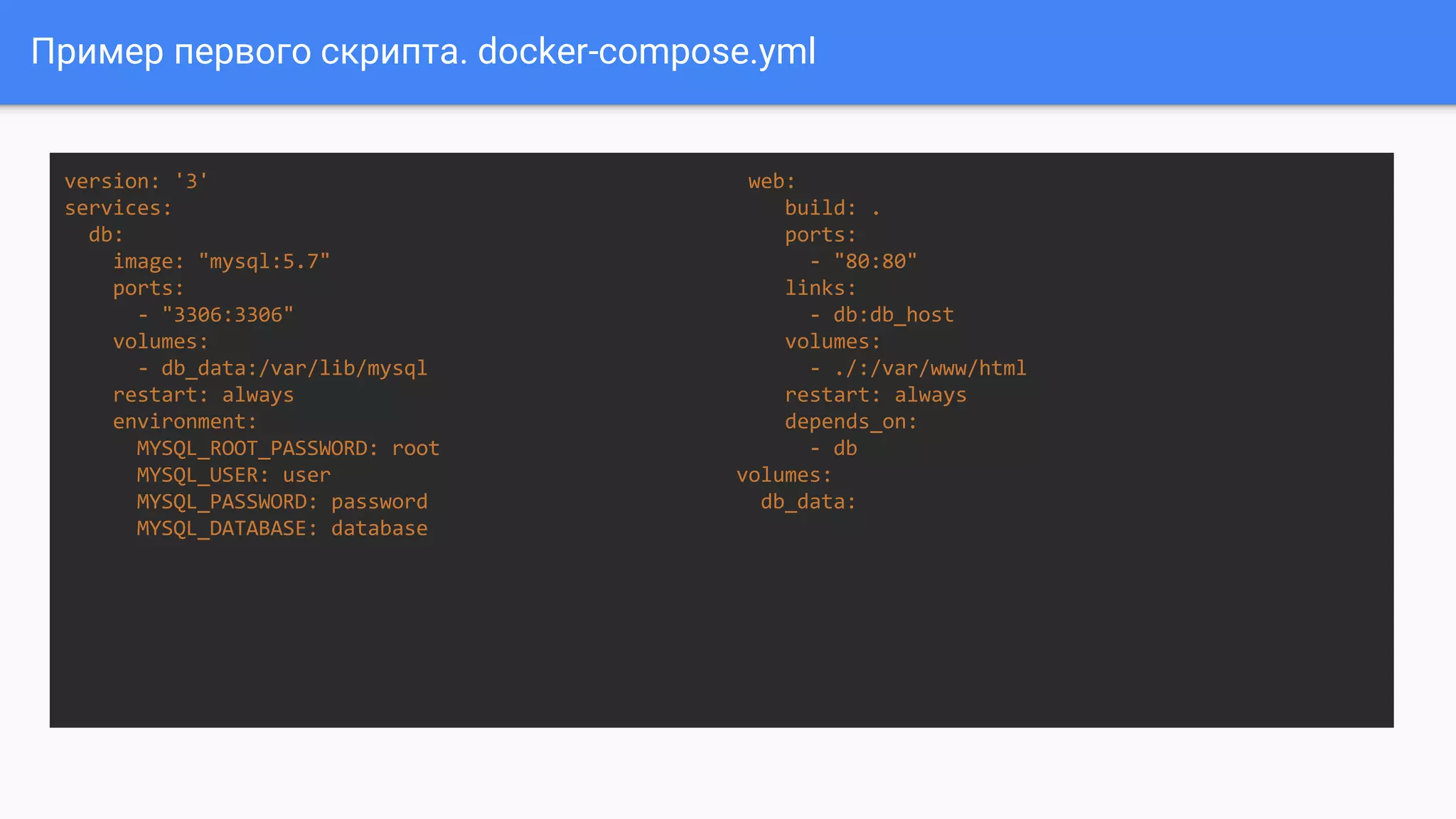Click '- ./:/var/www/html' volume line
The height and width of the screenshot is (819, 1456).
(x=918, y=368)
